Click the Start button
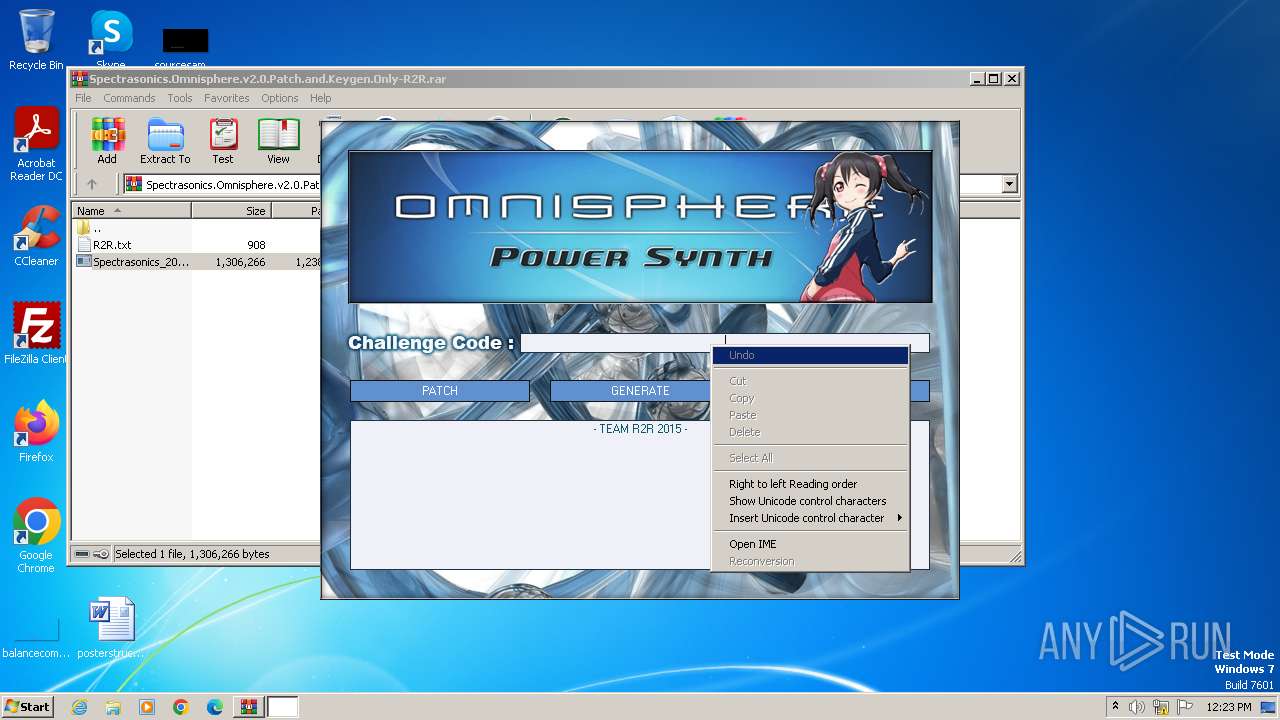This screenshot has width=1280, height=720. [x=27, y=707]
